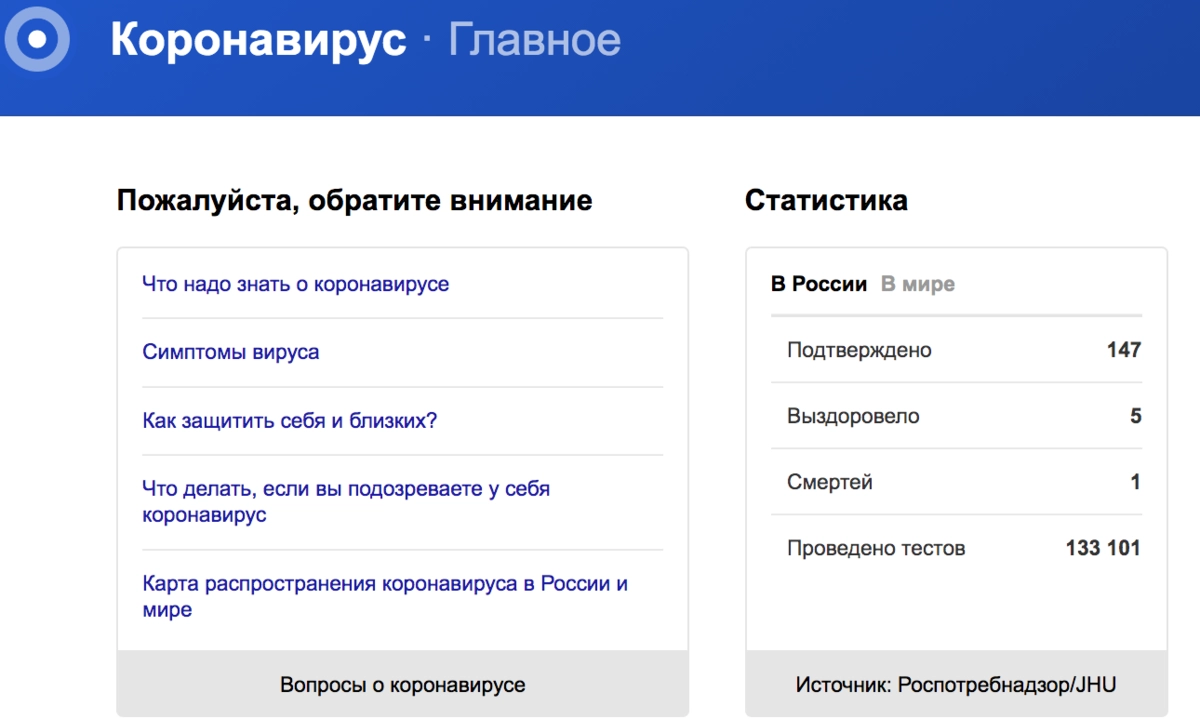Click the 'Пожалуйста, обратите внимание' heading
The image size is (1200, 719).
click(354, 200)
